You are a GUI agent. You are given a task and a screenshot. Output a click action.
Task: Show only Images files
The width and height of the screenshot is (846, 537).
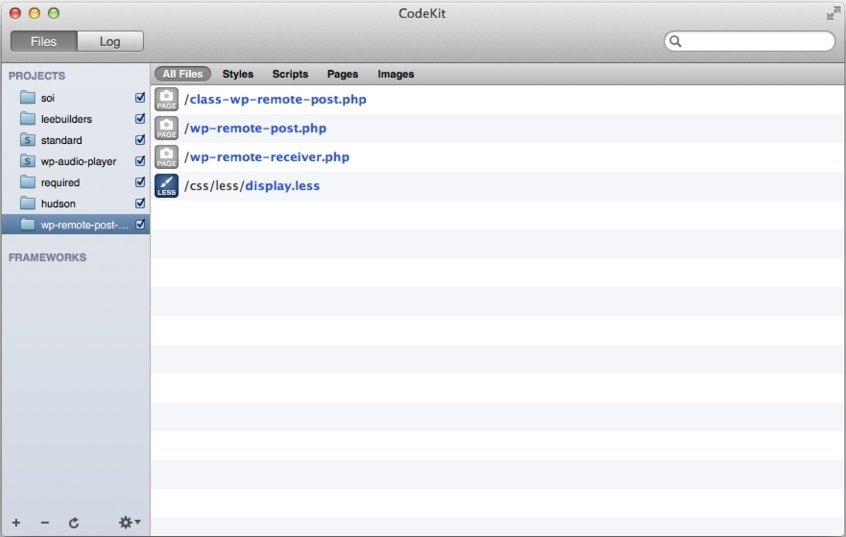396,74
